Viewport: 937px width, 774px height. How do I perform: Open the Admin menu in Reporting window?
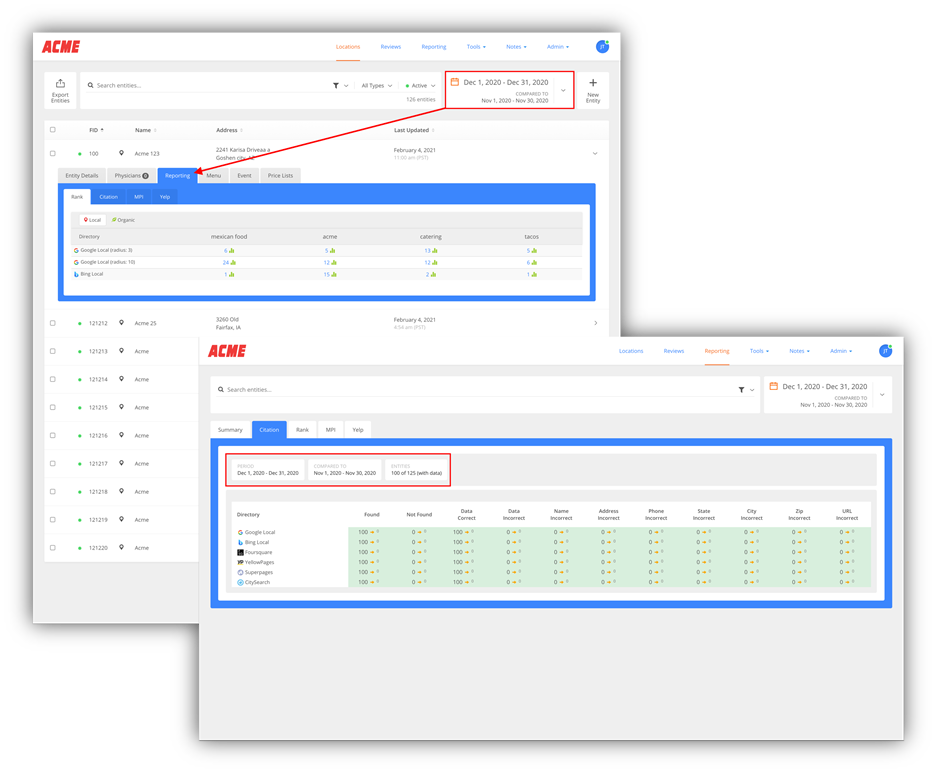point(841,351)
